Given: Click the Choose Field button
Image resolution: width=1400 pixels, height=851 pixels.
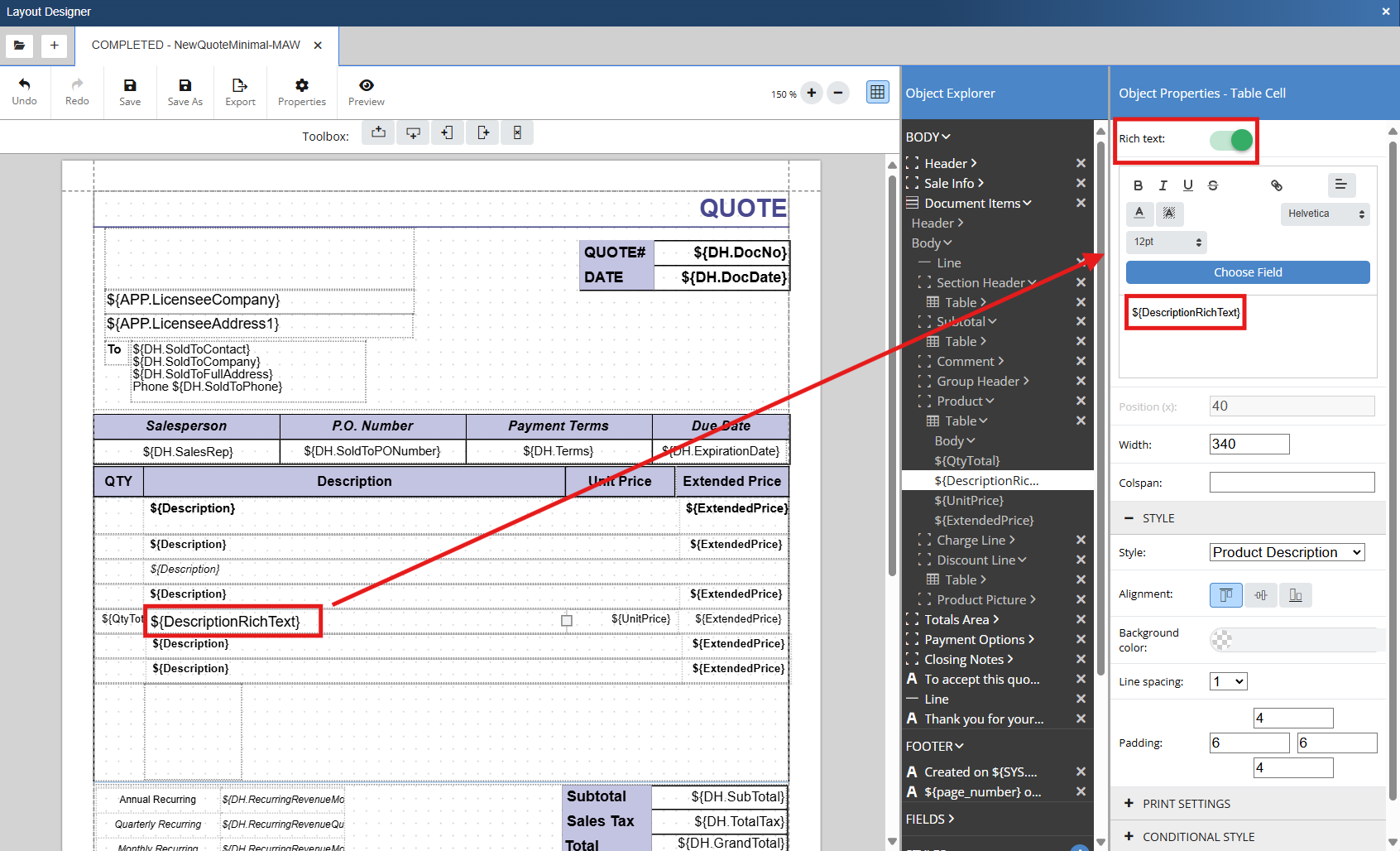Looking at the screenshot, I should [1247, 272].
